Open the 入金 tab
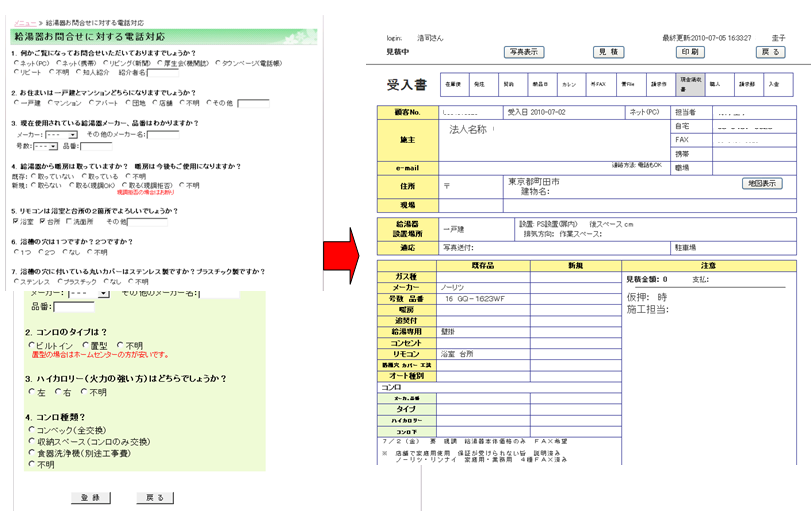The width and height of the screenshot is (811, 517). click(x=778, y=84)
